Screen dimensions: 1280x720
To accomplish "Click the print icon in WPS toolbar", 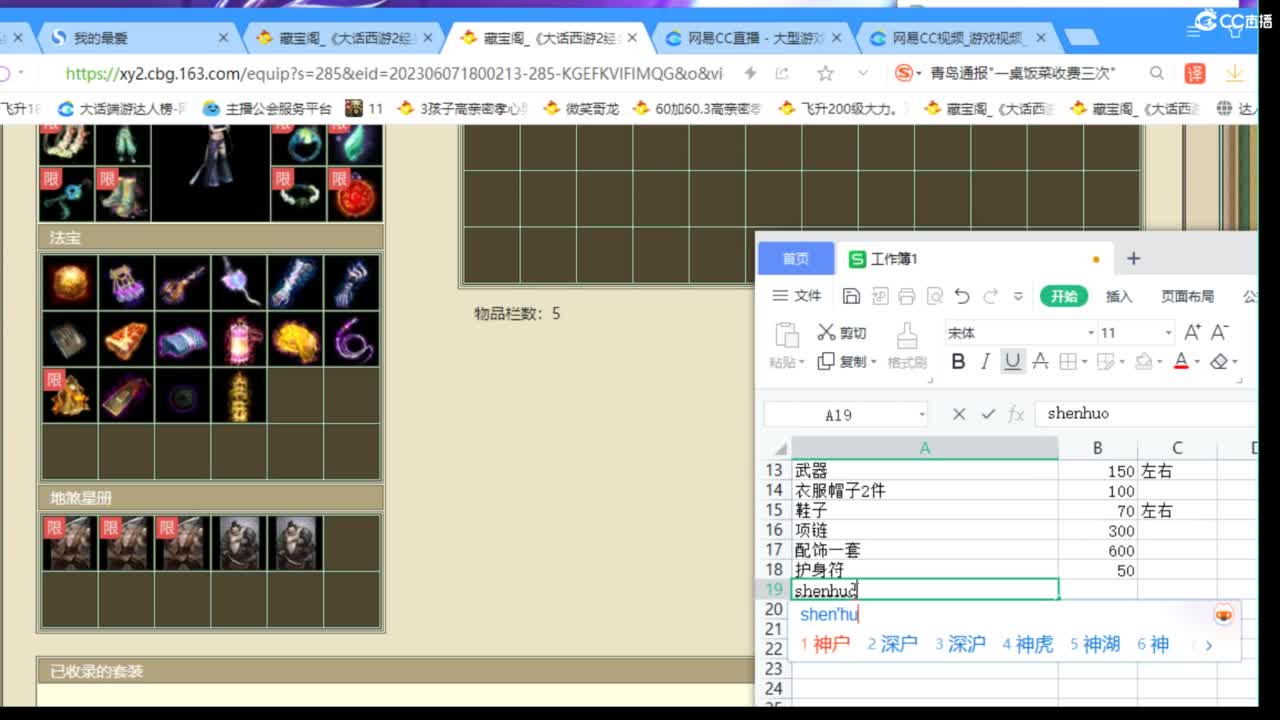I will point(907,296).
